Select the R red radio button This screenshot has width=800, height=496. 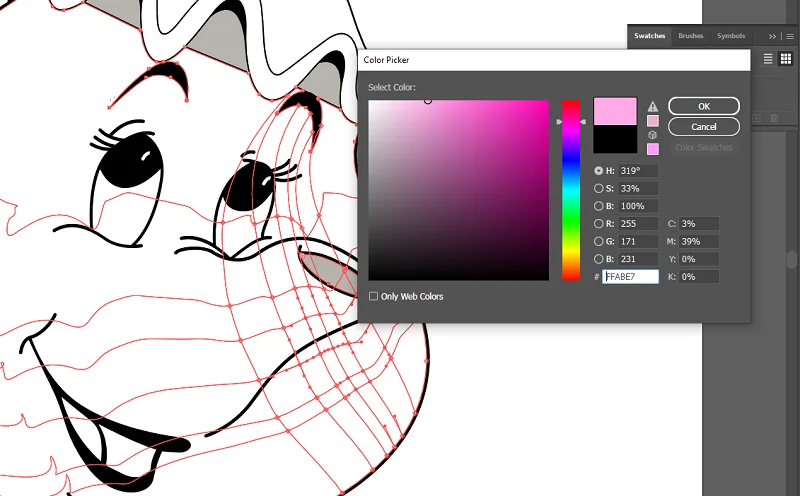click(x=598, y=224)
